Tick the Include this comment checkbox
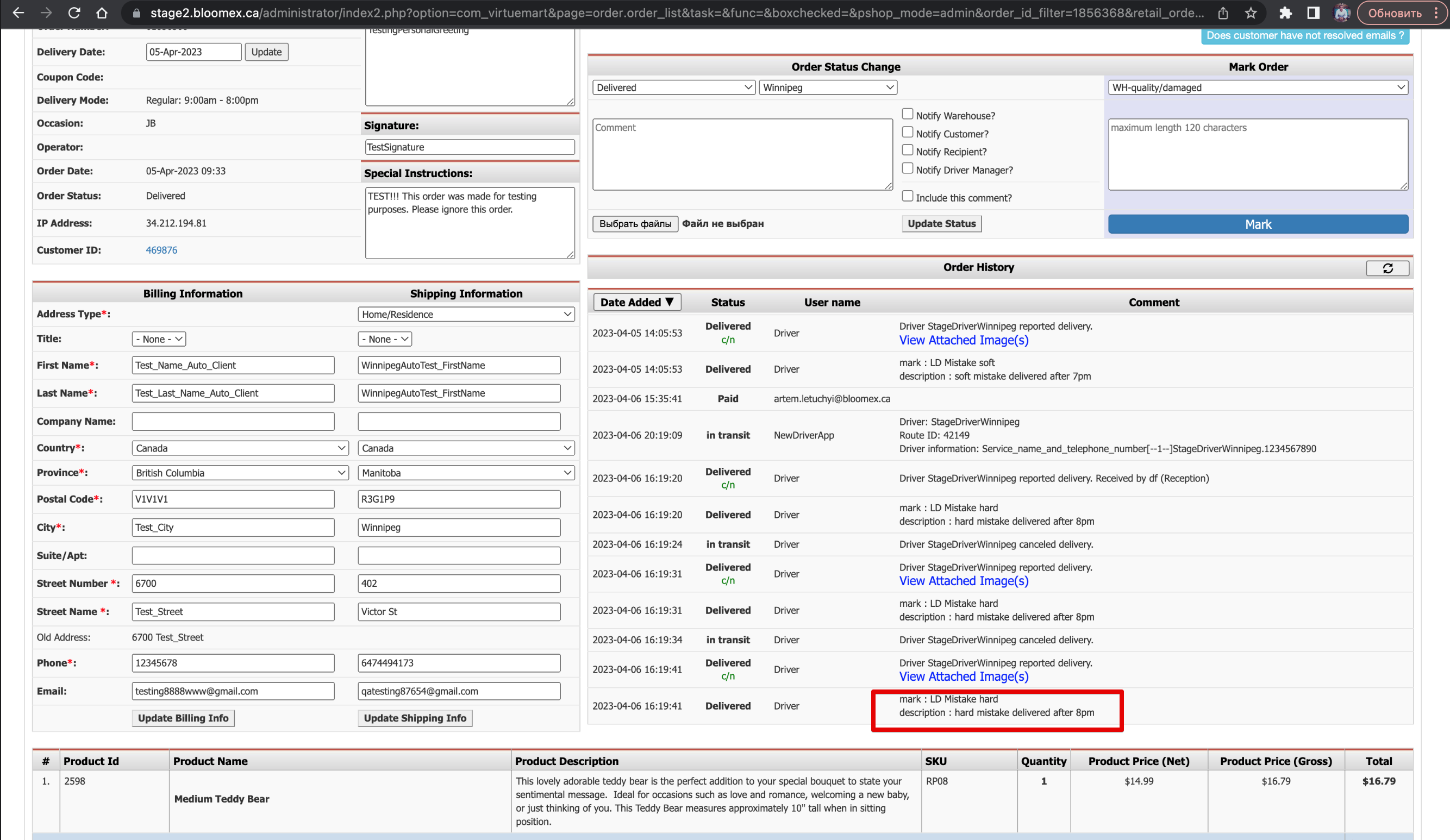Image resolution: width=1450 pixels, height=840 pixels. pos(908,196)
